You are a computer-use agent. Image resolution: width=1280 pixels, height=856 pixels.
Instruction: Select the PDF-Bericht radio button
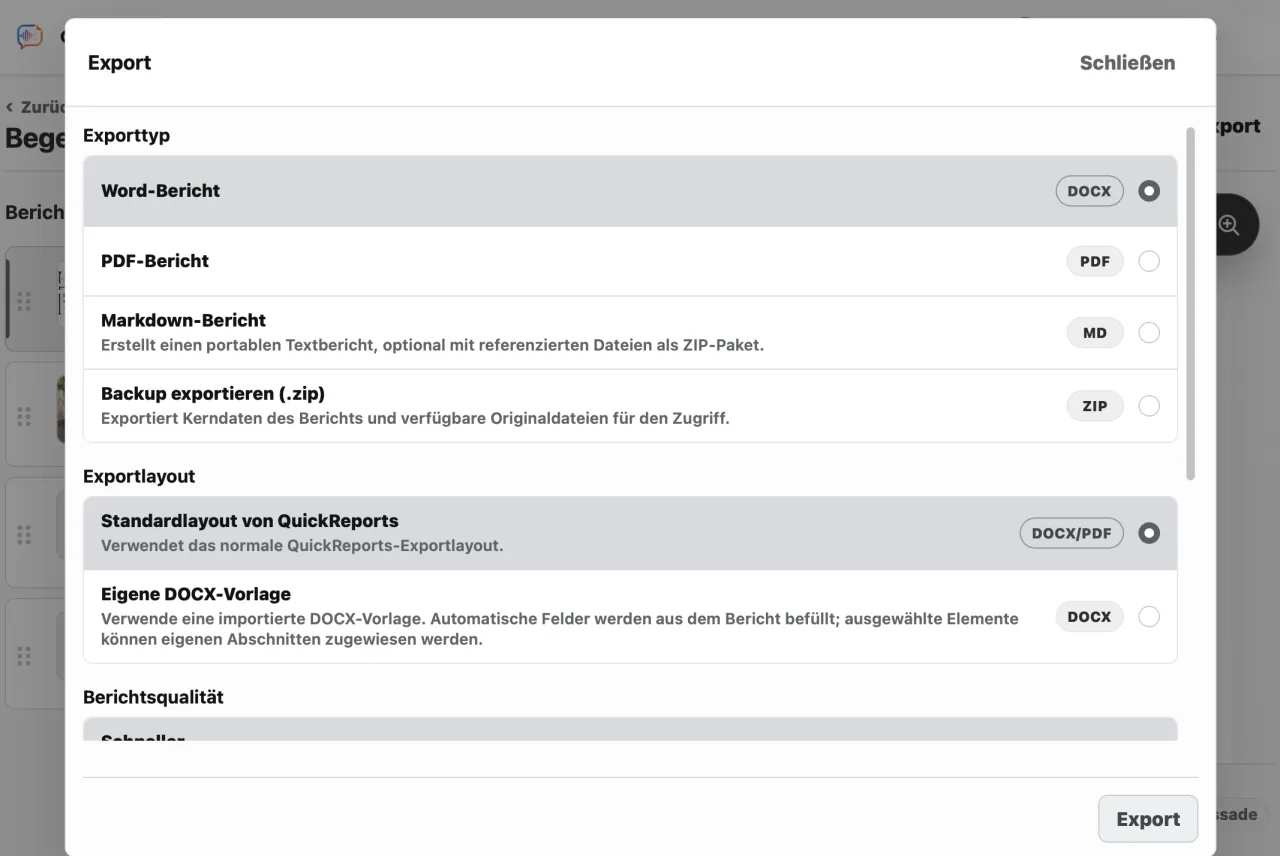[x=1149, y=261]
